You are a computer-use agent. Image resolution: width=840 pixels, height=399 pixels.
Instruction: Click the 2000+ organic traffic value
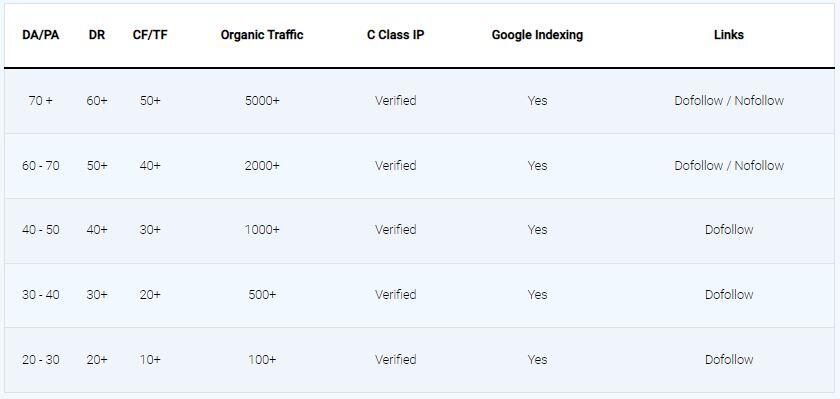(x=262, y=165)
